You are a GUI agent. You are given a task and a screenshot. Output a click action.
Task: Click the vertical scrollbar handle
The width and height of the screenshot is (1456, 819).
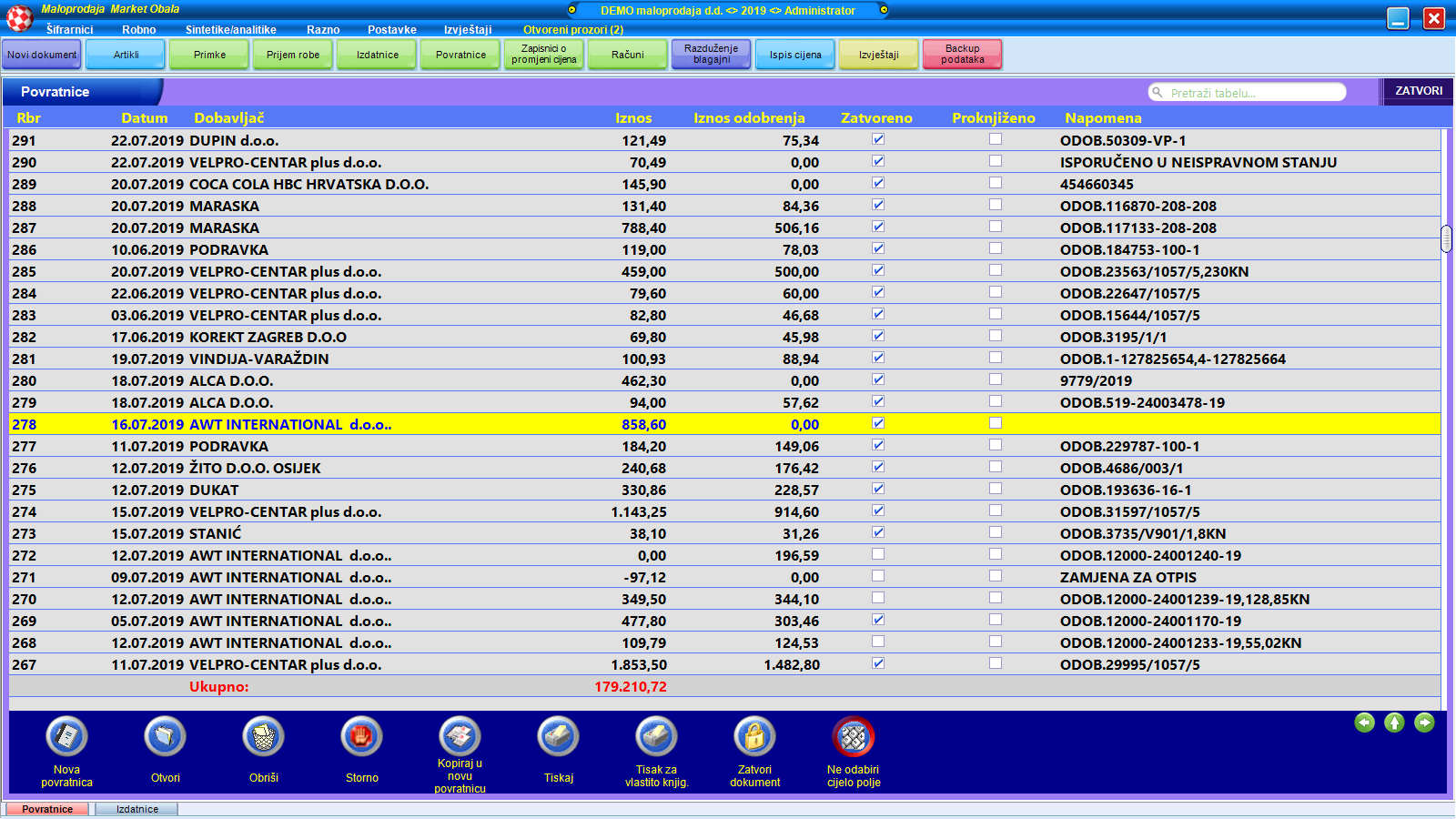tap(1446, 238)
